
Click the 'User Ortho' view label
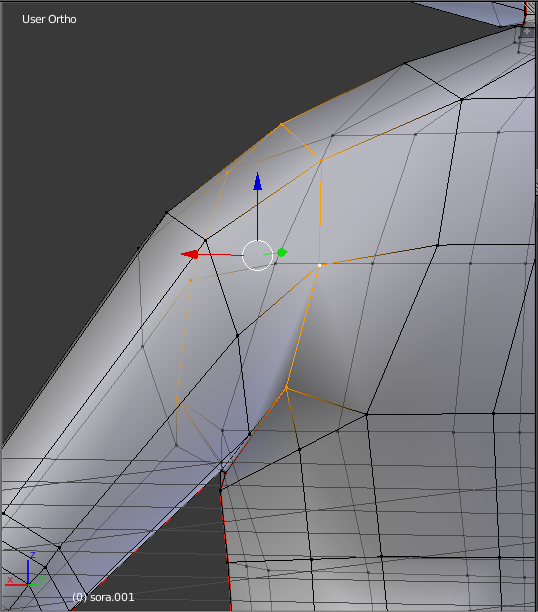coord(49,19)
